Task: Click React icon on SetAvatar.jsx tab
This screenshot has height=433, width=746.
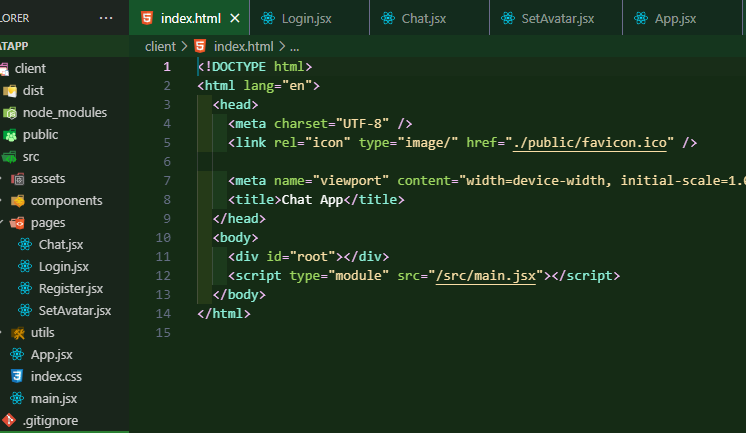Action: pos(508,18)
